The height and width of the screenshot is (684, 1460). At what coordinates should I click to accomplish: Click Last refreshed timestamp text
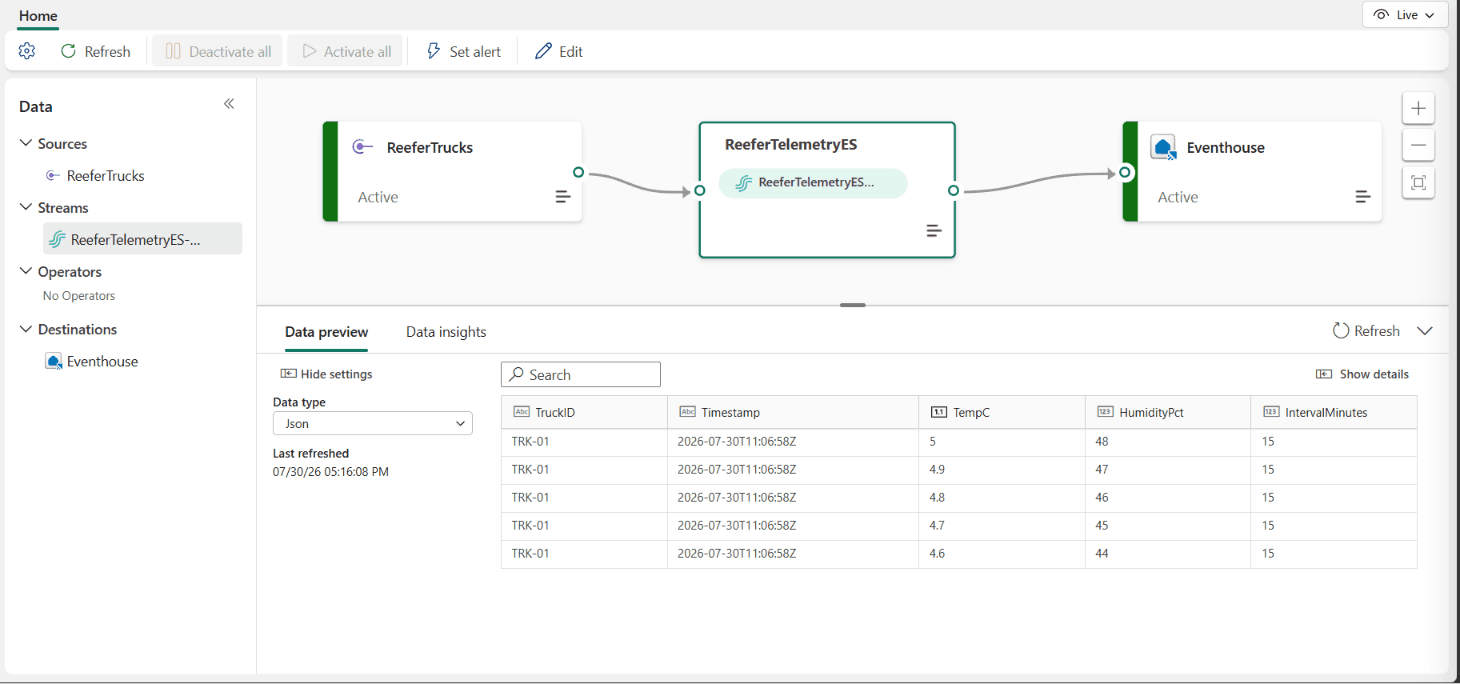point(331,472)
